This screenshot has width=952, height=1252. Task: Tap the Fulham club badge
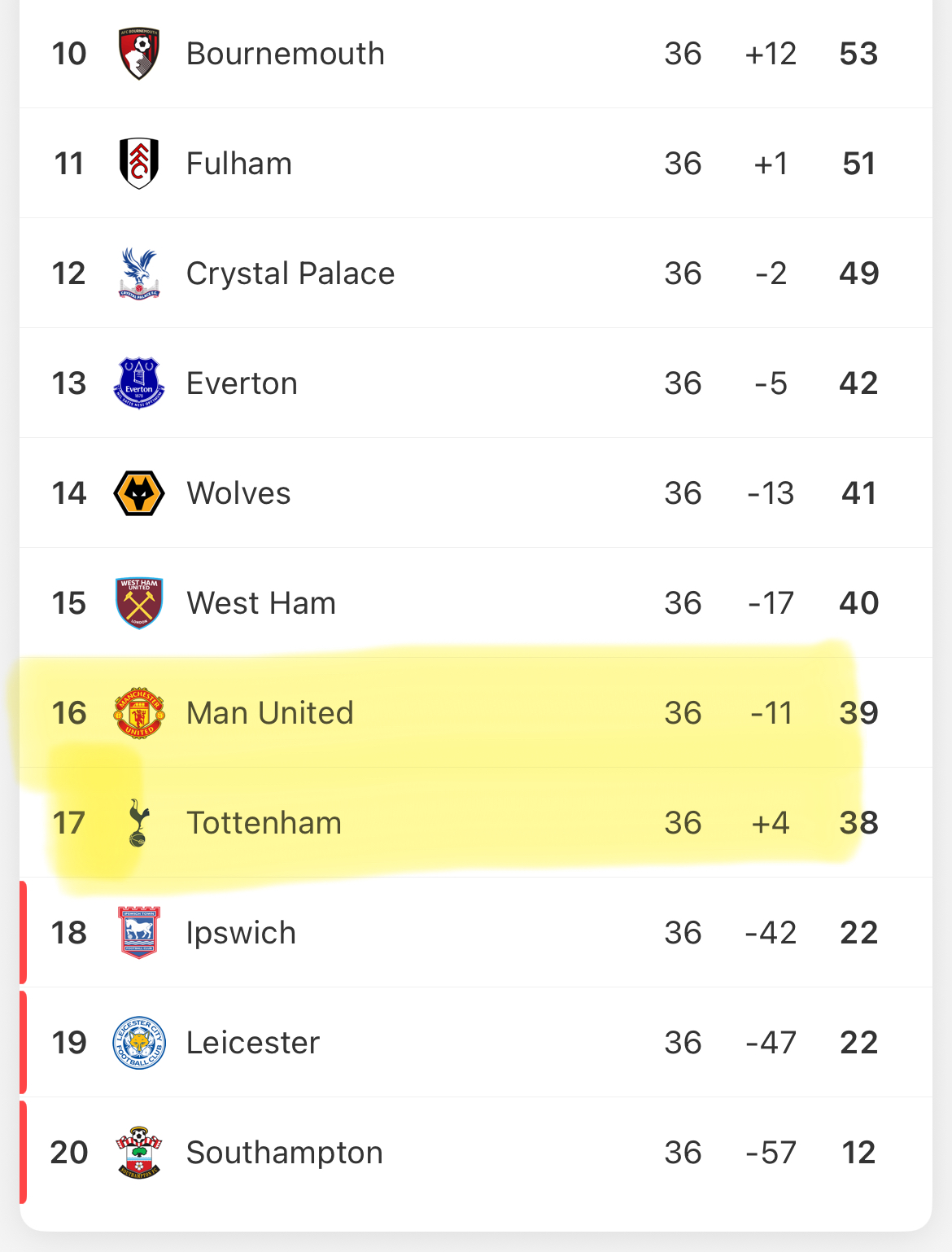(139, 164)
